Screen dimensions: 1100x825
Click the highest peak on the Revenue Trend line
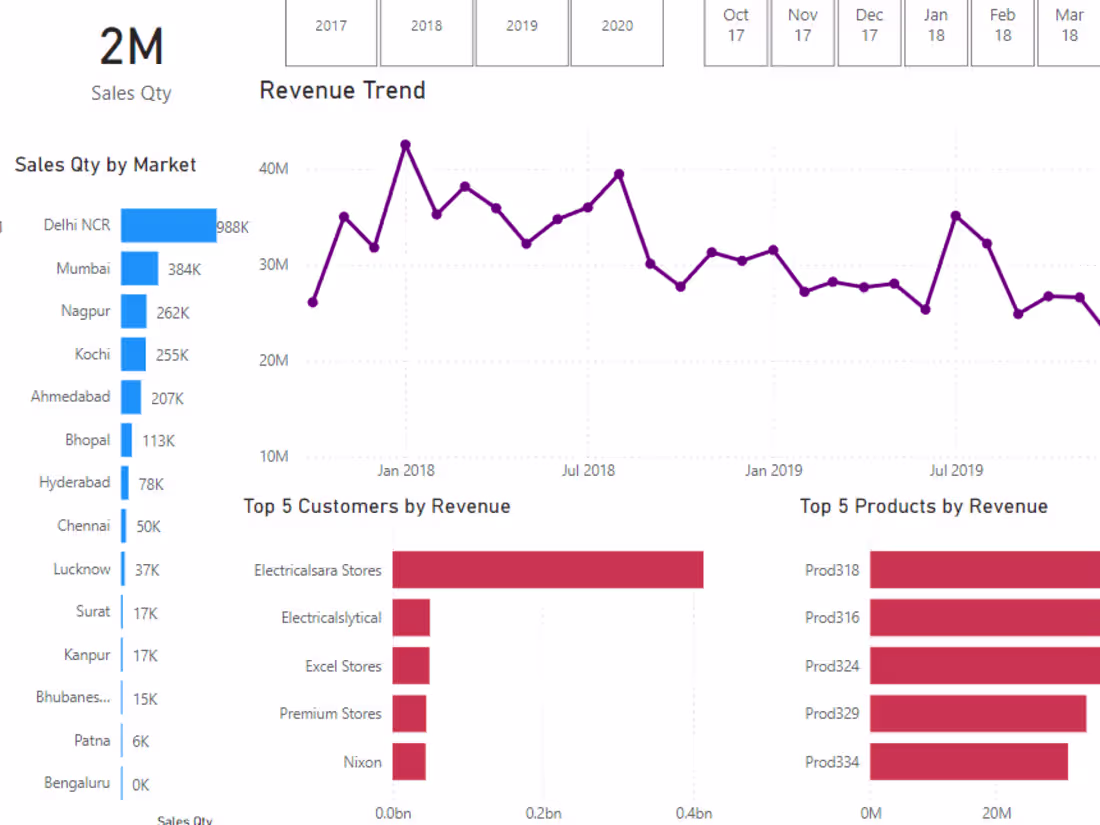click(407, 144)
